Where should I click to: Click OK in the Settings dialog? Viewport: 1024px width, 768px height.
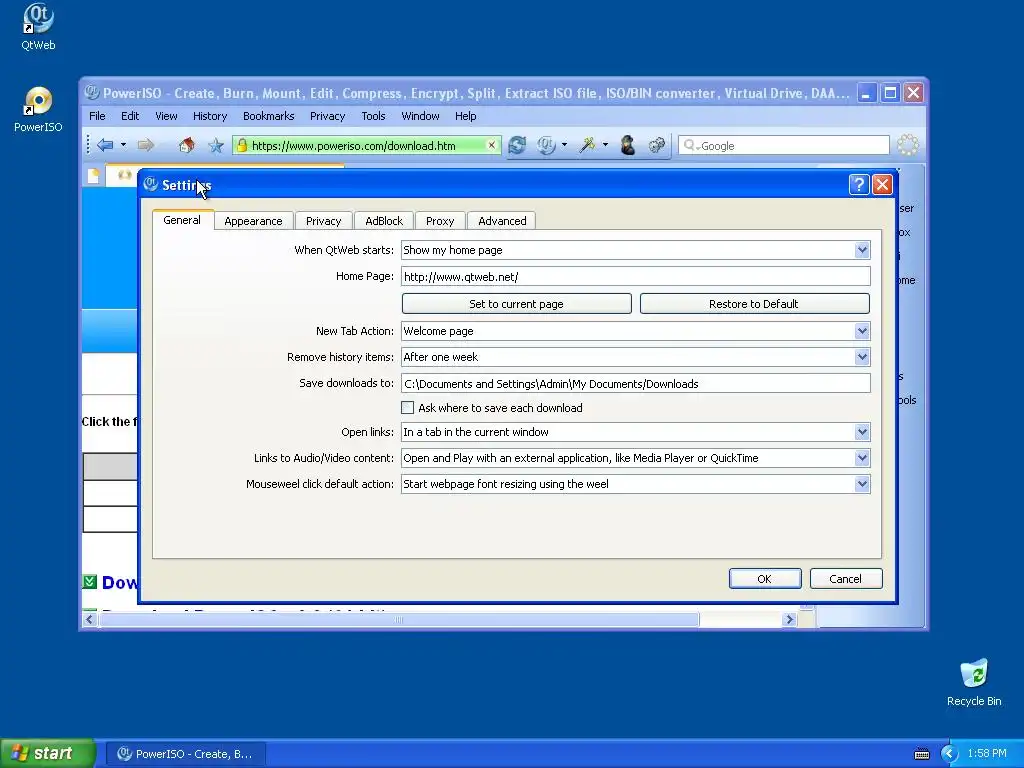(x=765, y=579)
